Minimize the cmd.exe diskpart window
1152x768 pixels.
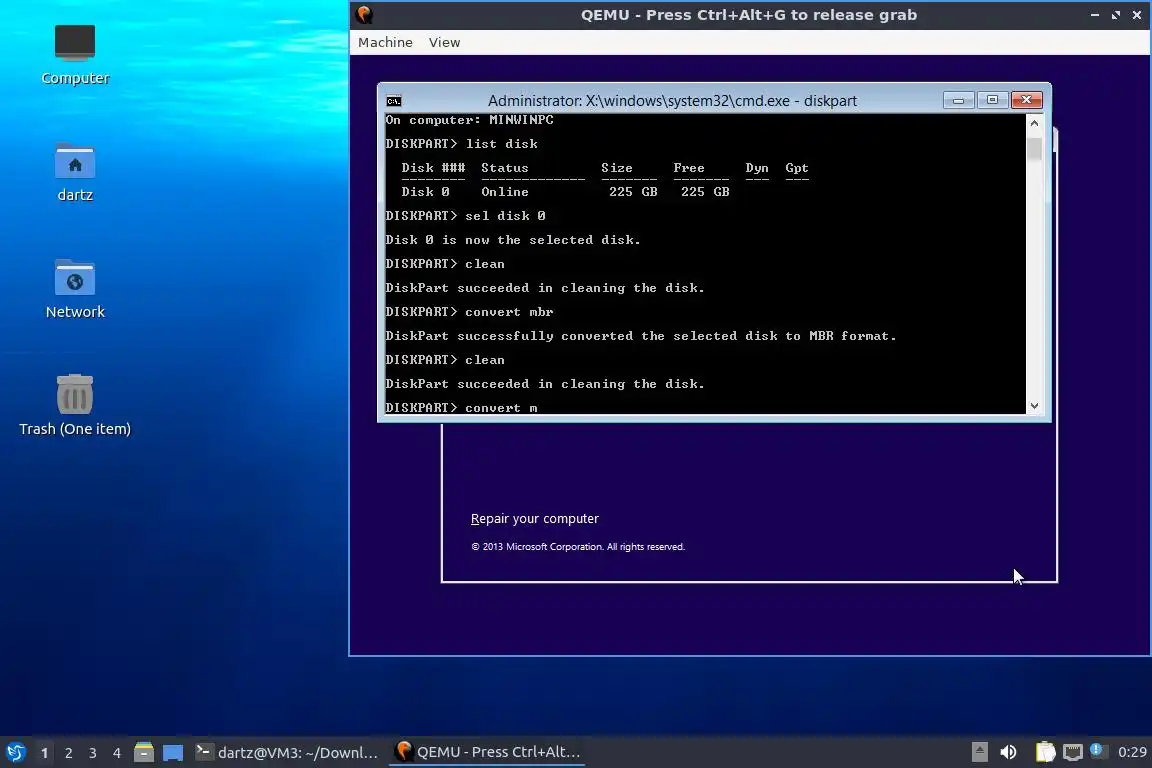tap(958, 100)
